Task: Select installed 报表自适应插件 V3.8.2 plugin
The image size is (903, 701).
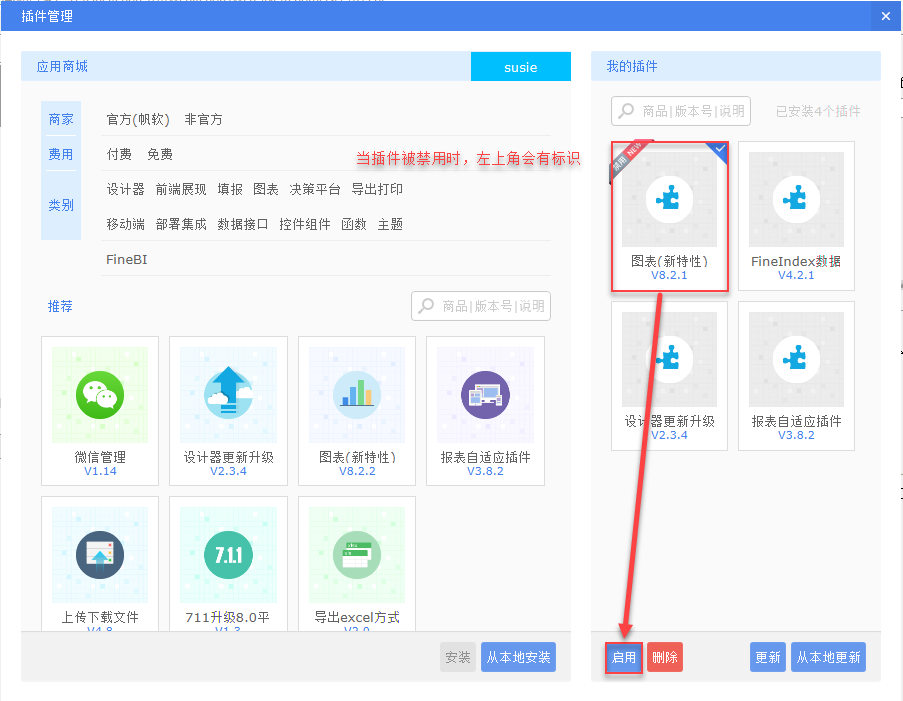Action: pyautogui.click(x=796, y=376)
